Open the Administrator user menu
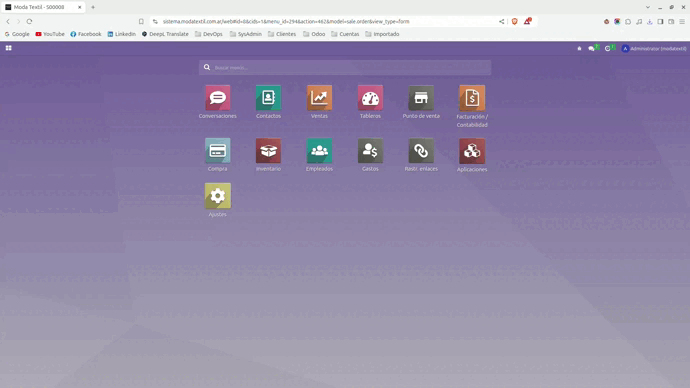 [x=654, y=48]
